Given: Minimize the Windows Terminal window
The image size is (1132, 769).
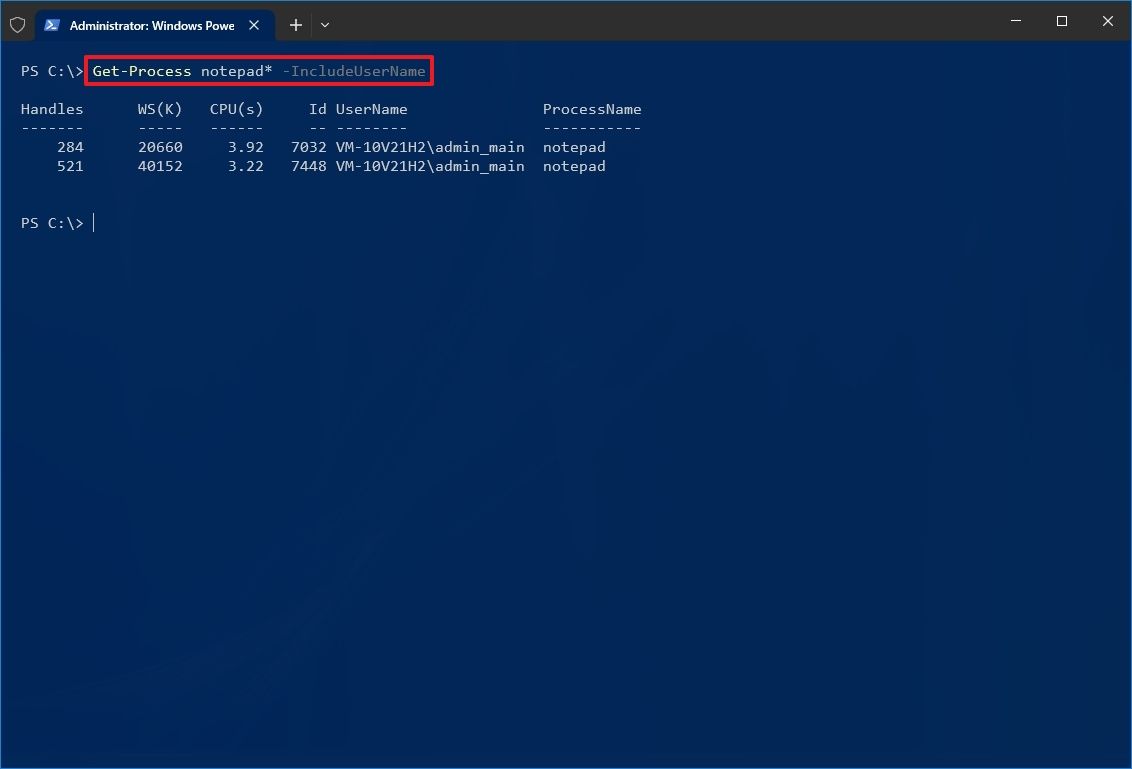Looking at the screenshot, I should [1016, 21].
